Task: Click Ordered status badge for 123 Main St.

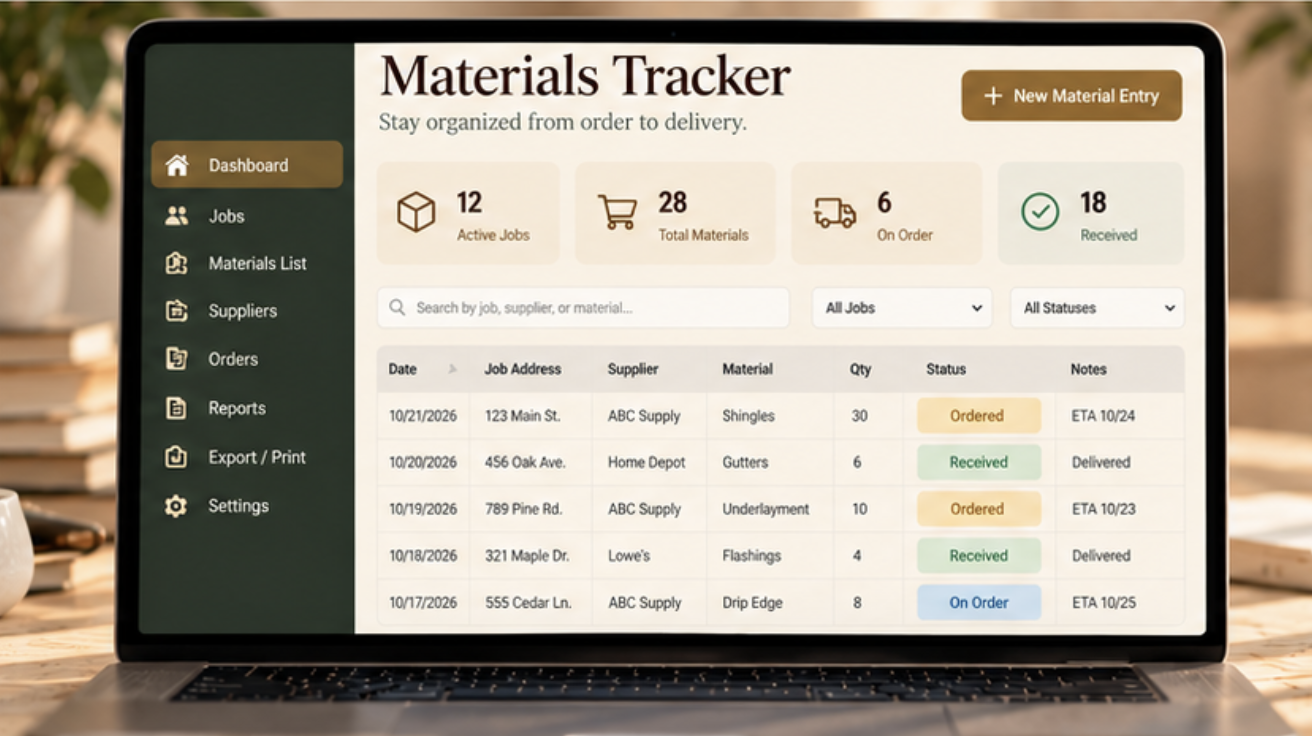Action: pyautogui.click(x=979, y=416)
